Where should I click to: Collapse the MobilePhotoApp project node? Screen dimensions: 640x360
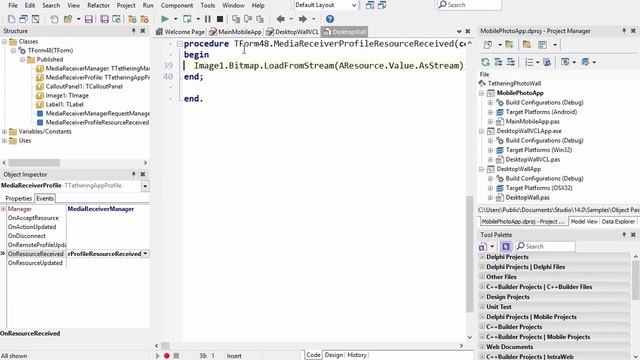point(481,93)
